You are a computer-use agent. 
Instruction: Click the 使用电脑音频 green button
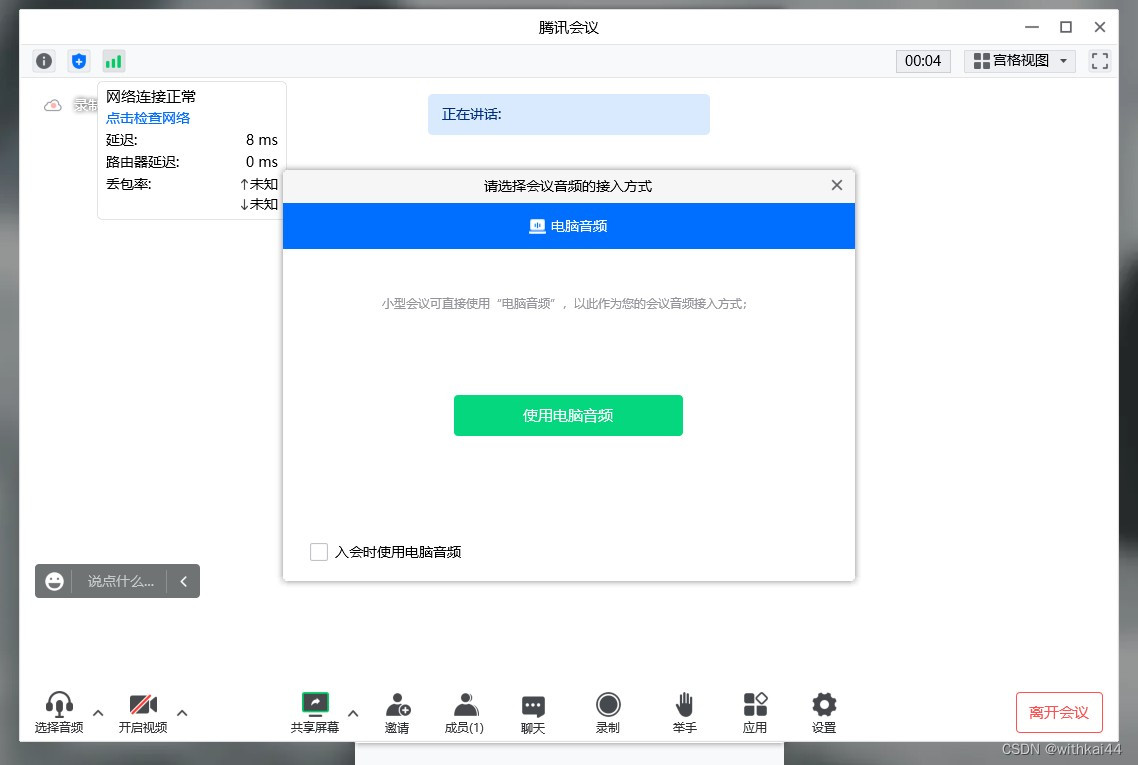[568, 415]
